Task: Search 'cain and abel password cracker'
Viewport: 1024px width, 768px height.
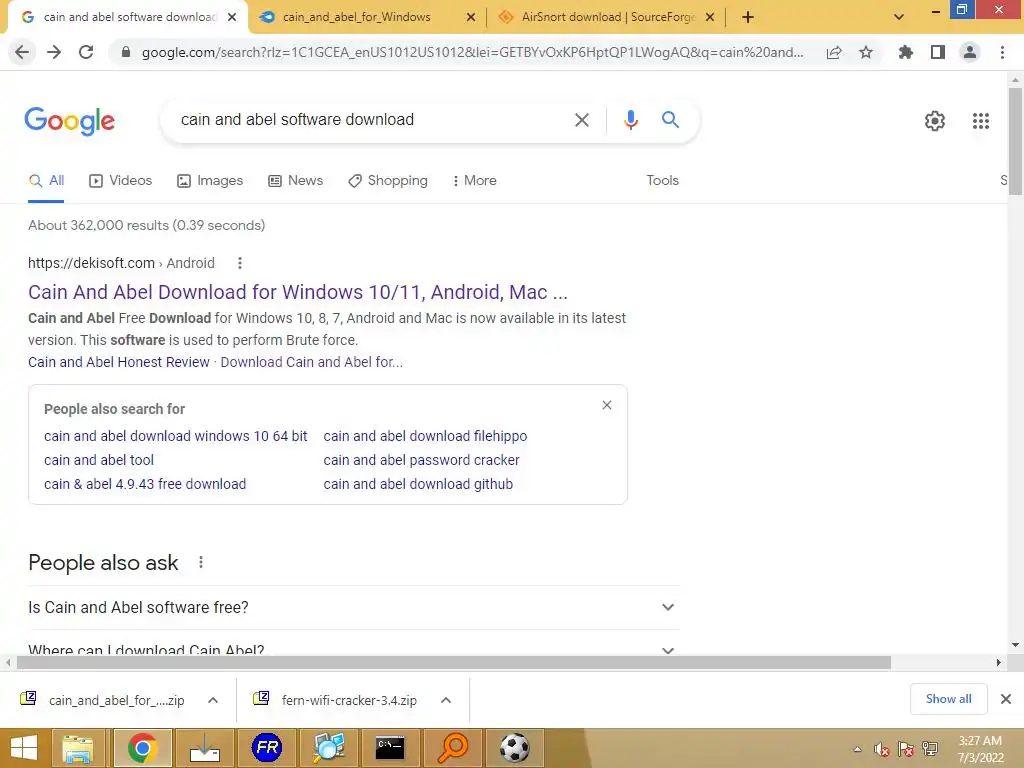Action: coord(421,460)
